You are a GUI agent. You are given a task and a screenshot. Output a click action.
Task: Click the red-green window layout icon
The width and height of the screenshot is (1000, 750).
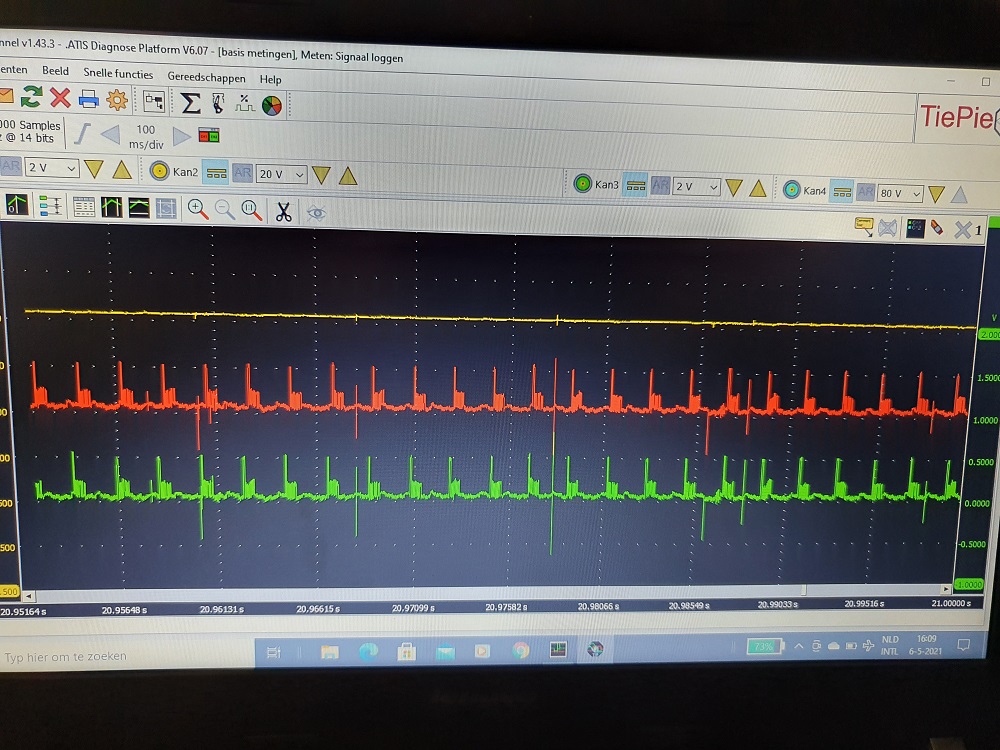click(209, 135)
